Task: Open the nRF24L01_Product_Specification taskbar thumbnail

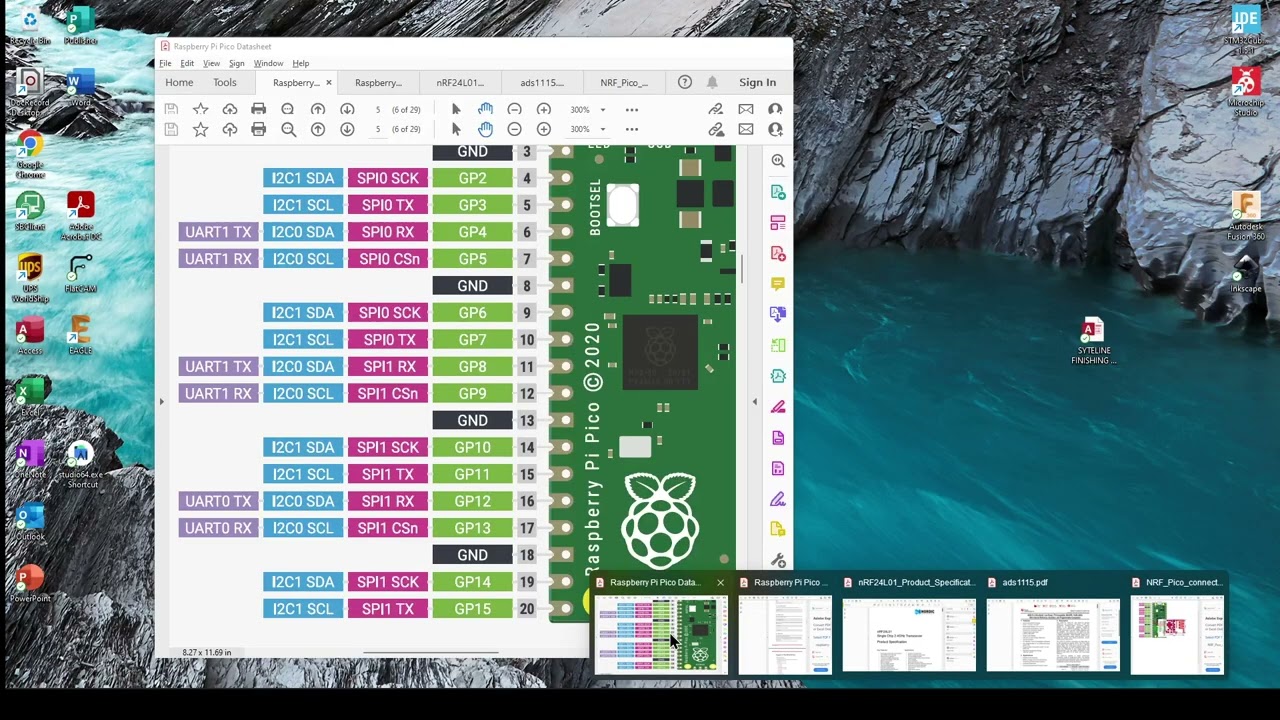Action: pos(909,626)
